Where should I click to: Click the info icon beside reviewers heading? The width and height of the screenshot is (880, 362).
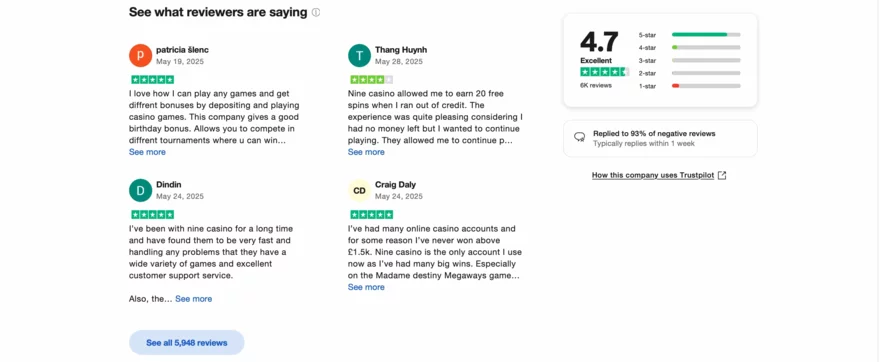click(316, 12)
